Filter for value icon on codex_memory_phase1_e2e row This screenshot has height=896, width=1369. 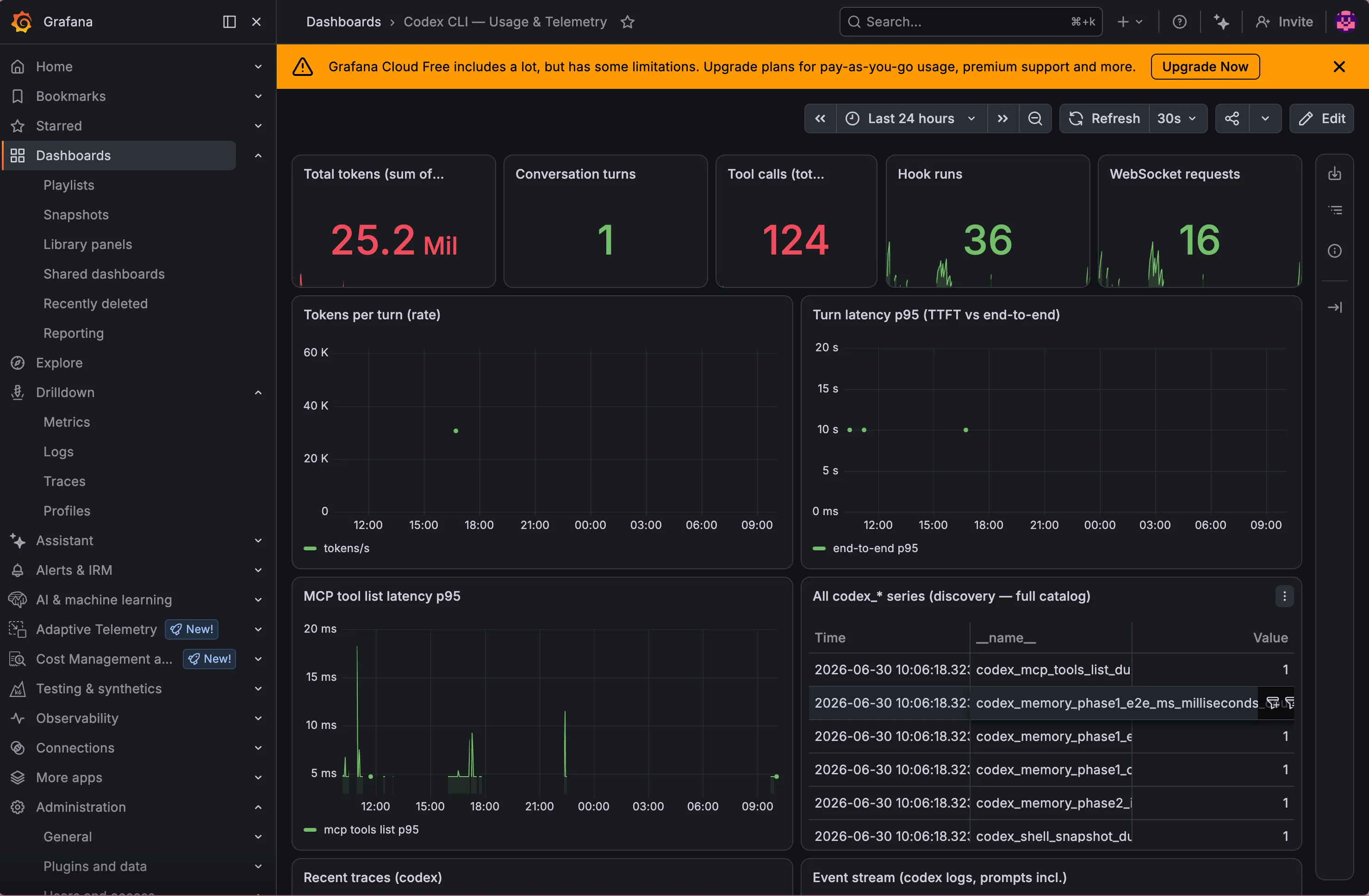point(1272,703)
